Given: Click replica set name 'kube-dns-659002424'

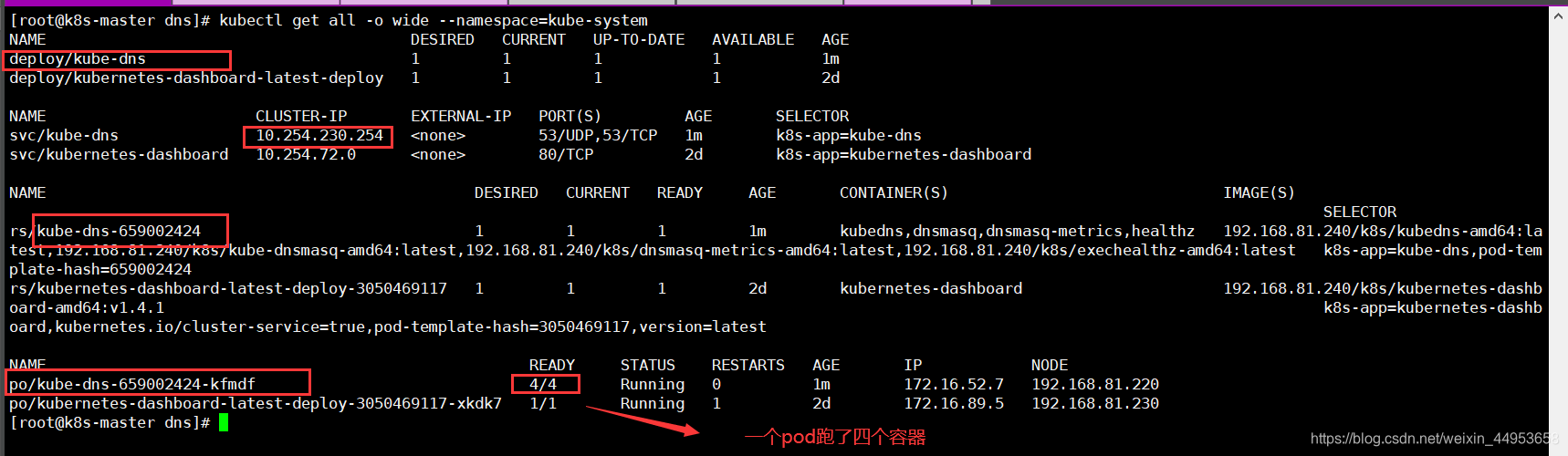Looking at the screenshot, I should pos(119,231).
